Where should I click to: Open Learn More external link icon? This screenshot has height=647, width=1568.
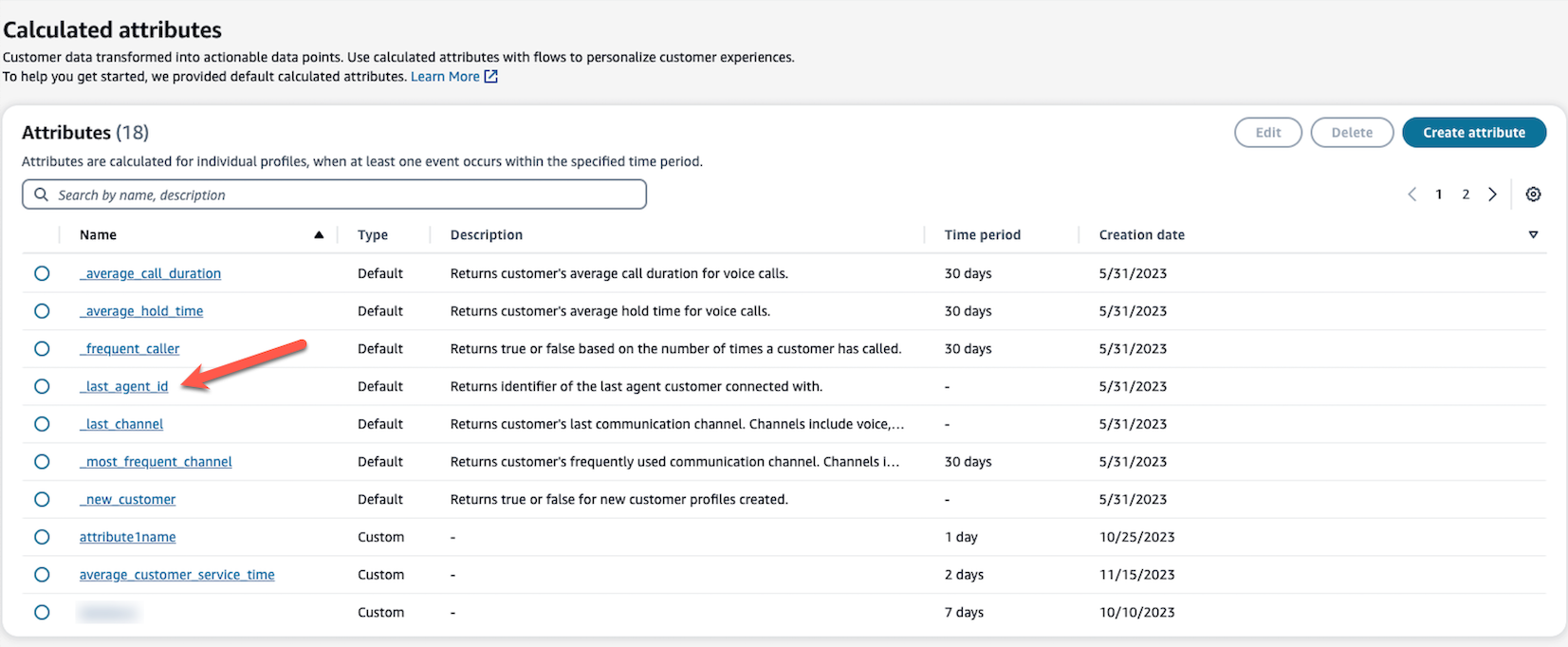(491, 77)
